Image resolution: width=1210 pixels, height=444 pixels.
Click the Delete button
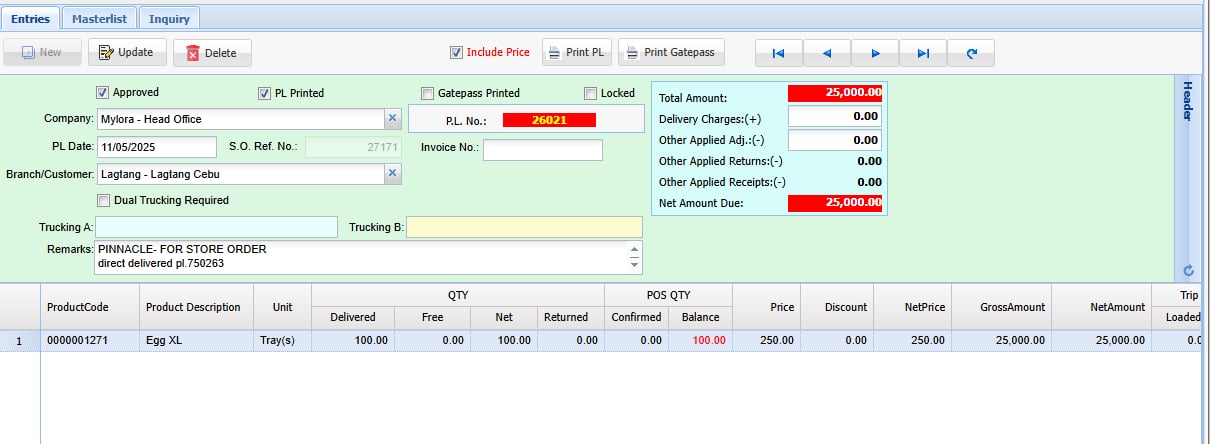[211, 53]
